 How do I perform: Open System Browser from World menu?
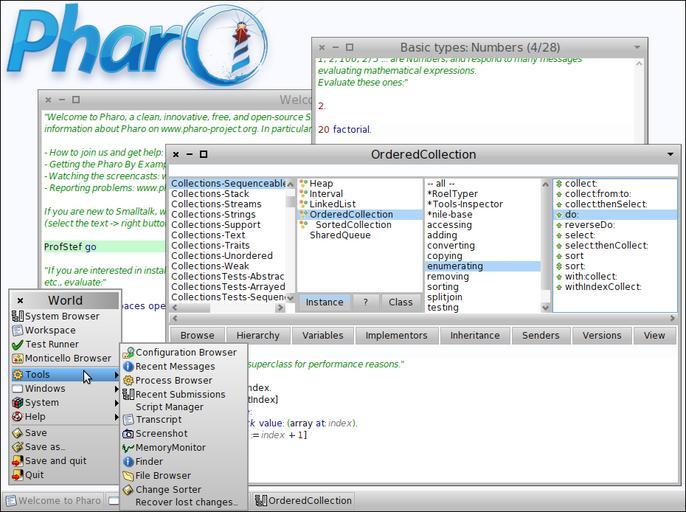61,316
